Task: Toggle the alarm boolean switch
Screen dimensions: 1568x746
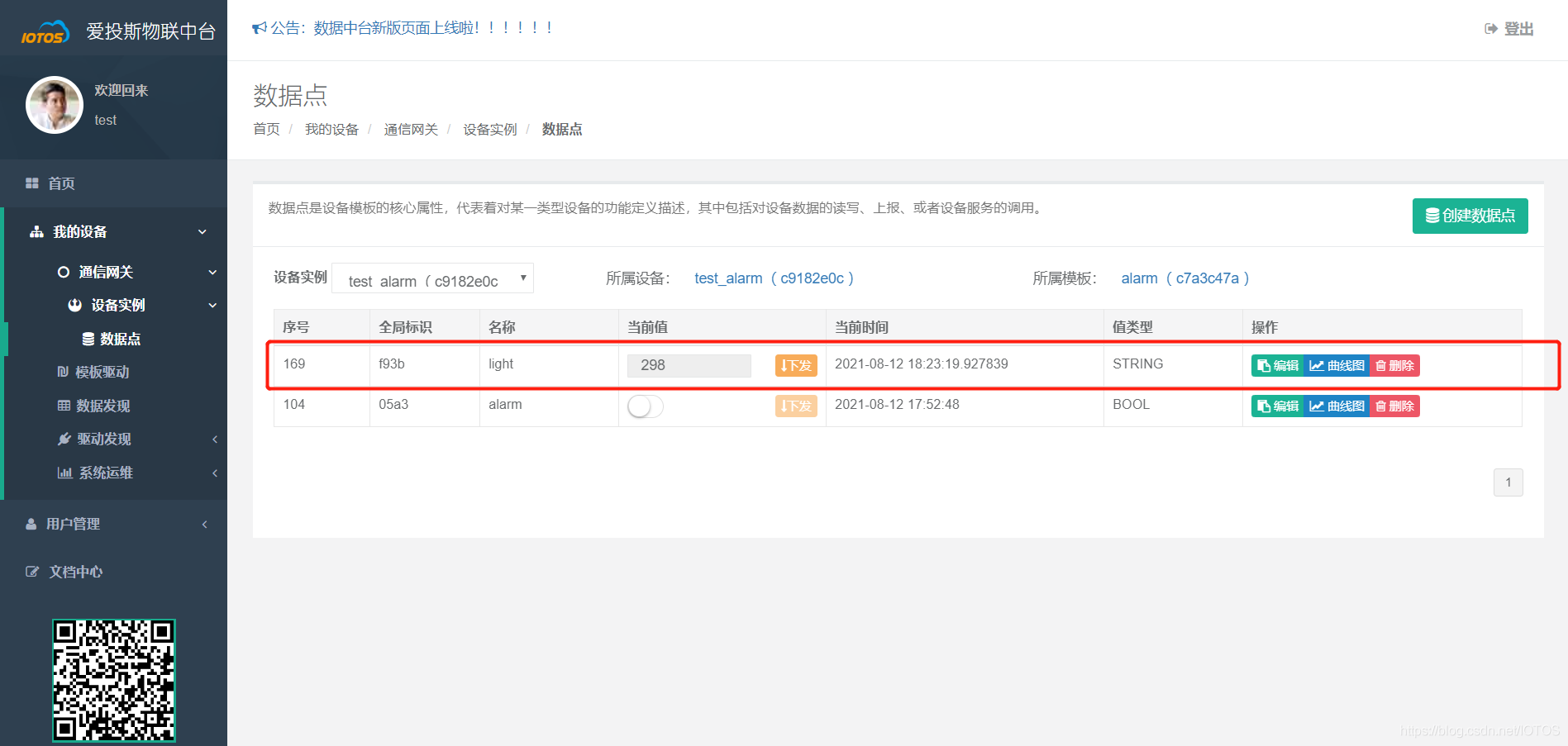Action: [x=645, y=406]
